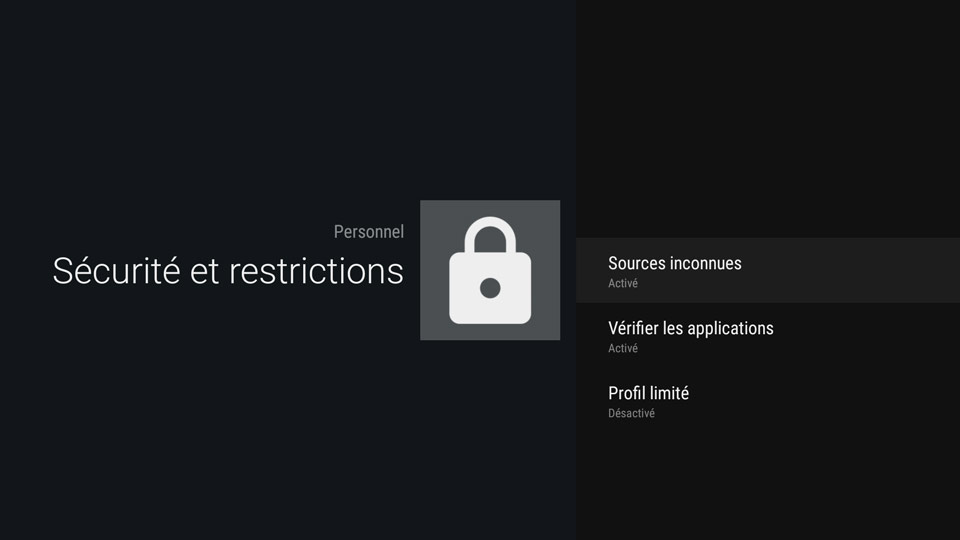Screen dimensions: 960x540
Task: Expand the Profil limité options
Action: point(768,400)
